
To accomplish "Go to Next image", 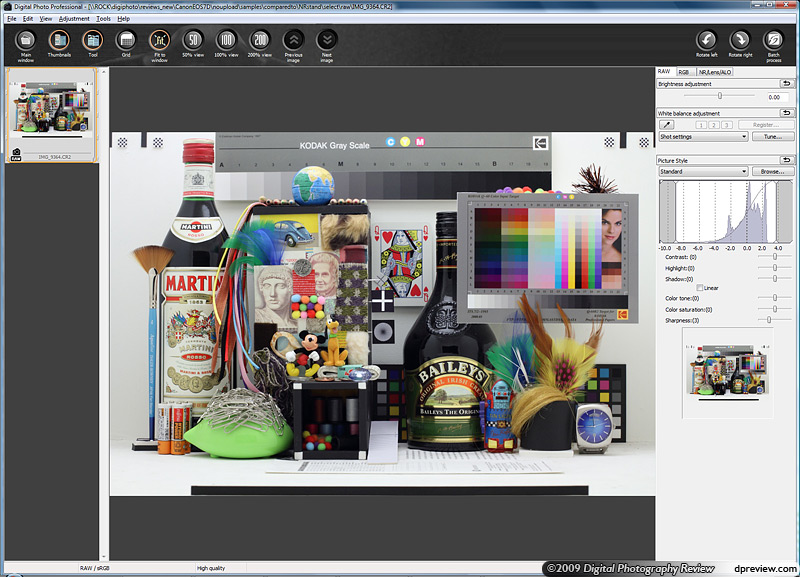I will click(x=327, y=45).
